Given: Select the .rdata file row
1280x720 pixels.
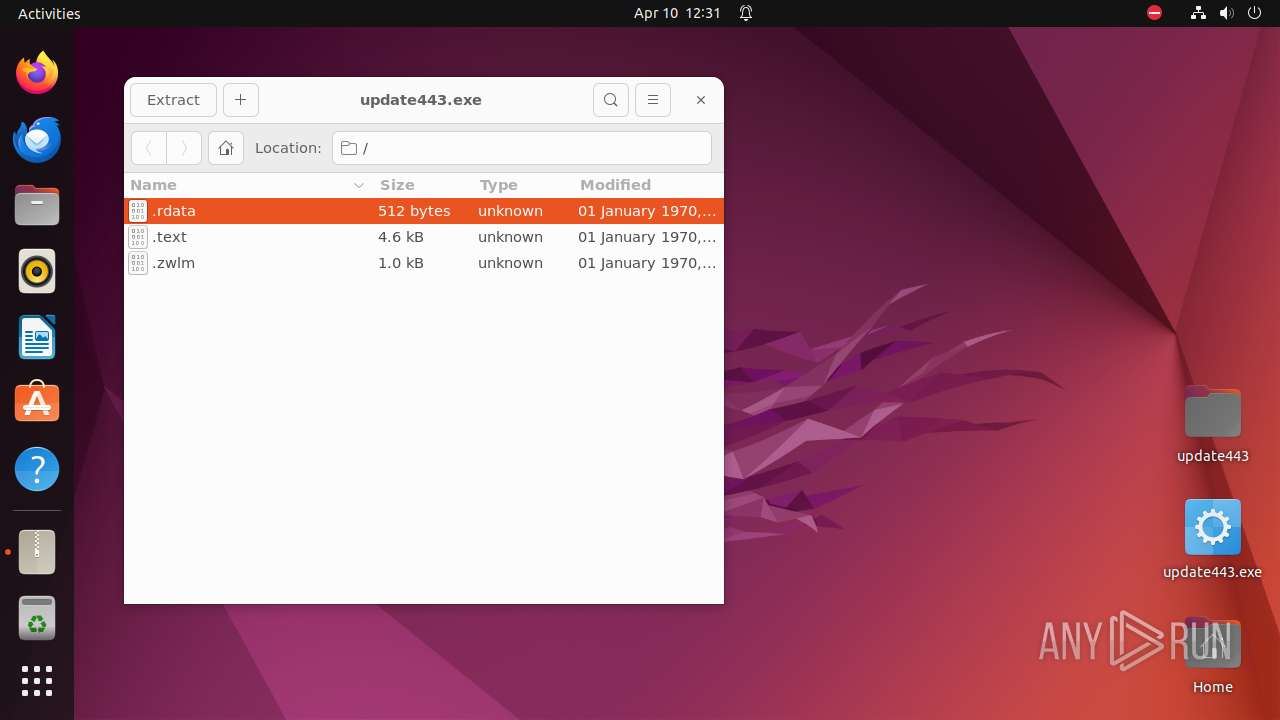Looking at the screenshot, I should tap(424, 211).
